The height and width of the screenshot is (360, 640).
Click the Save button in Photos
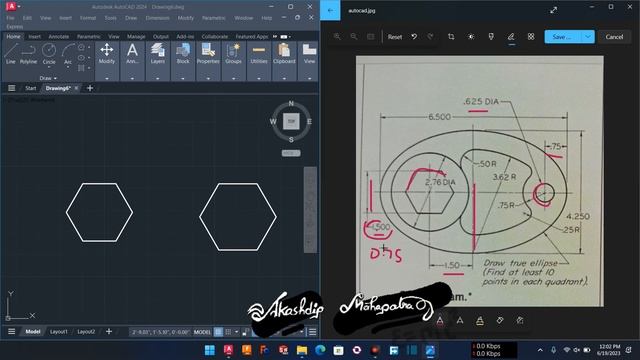pos(563,37)
